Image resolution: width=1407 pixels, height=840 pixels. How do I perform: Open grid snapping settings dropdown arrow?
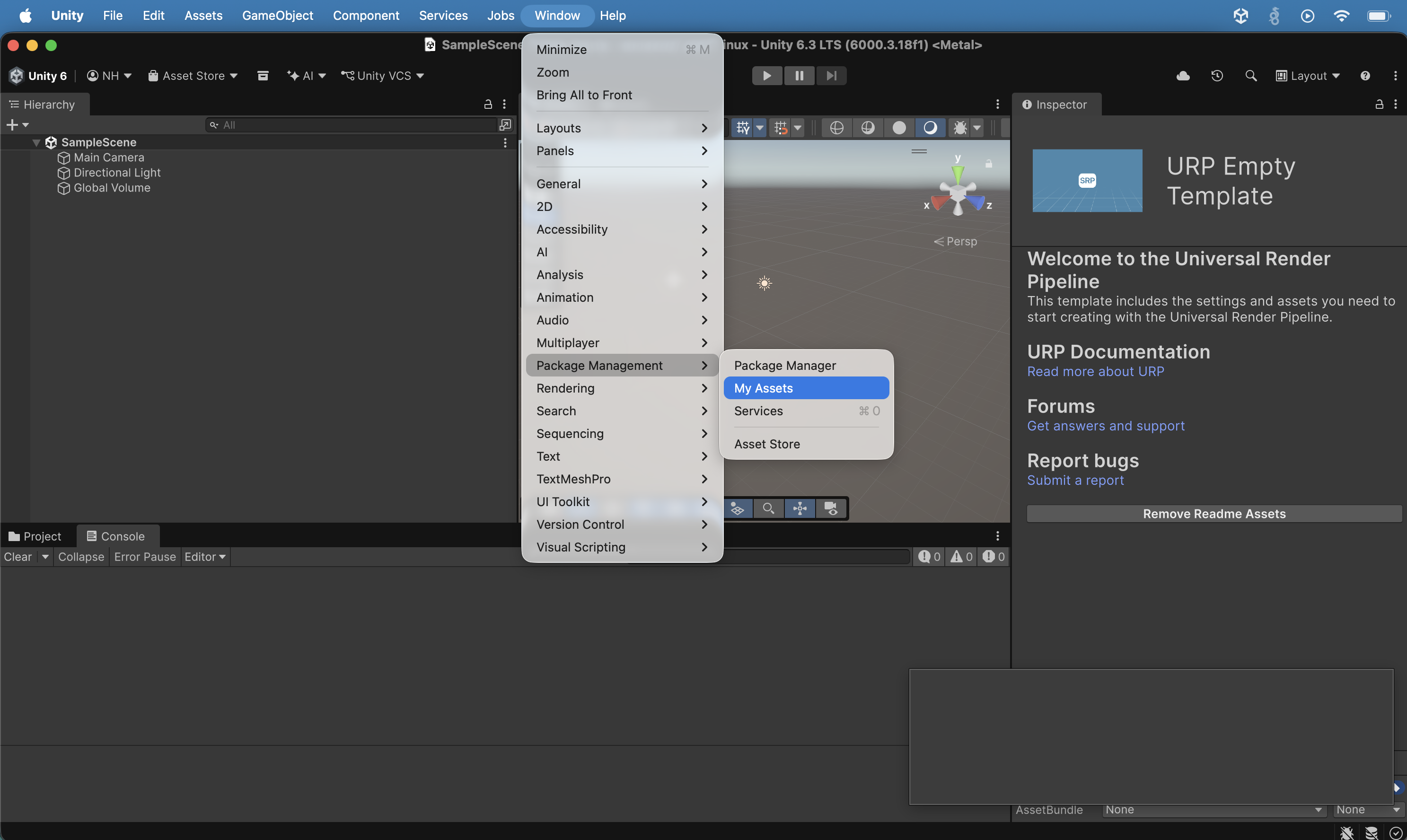(x=798, y=128)
